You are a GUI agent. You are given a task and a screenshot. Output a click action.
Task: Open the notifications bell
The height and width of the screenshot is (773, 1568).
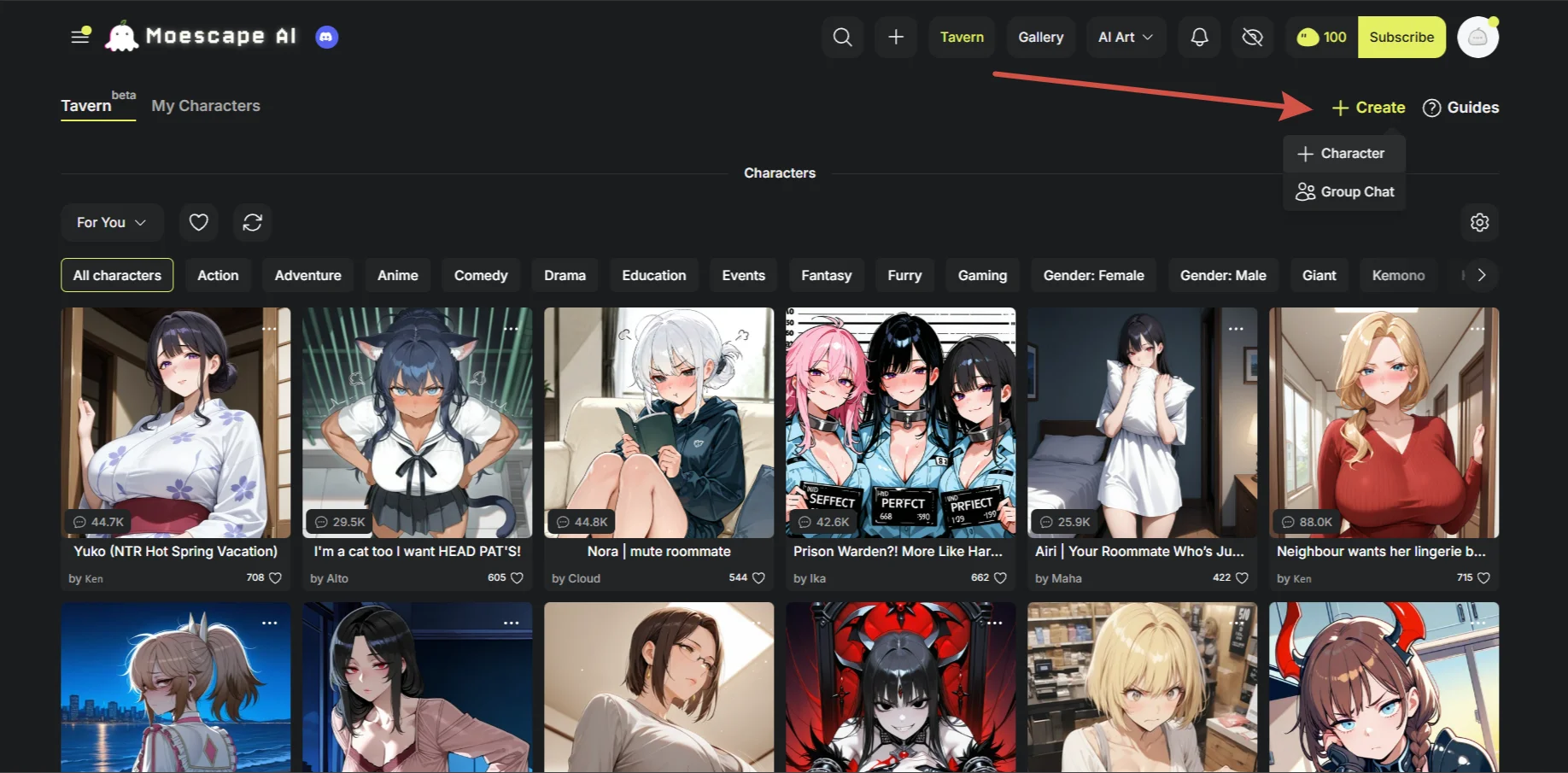pyautogui.click(x=1200, y=37)
